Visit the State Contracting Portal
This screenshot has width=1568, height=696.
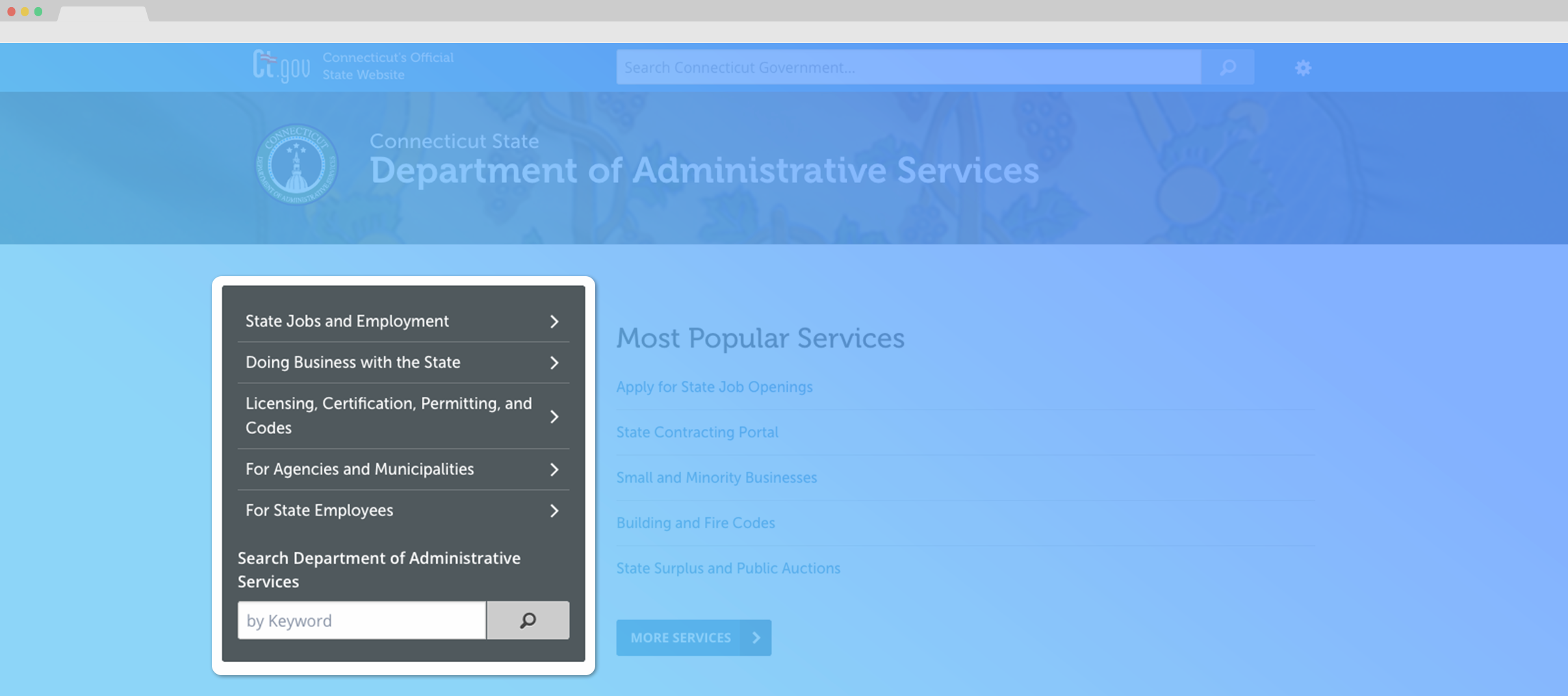697,432
